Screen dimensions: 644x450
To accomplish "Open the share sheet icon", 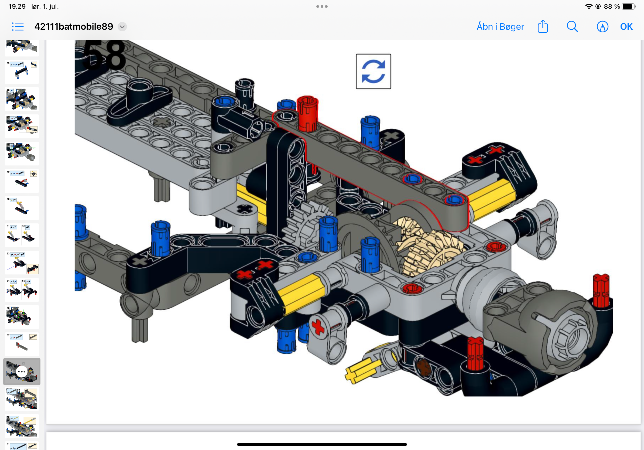I will [x=543, y=27].
